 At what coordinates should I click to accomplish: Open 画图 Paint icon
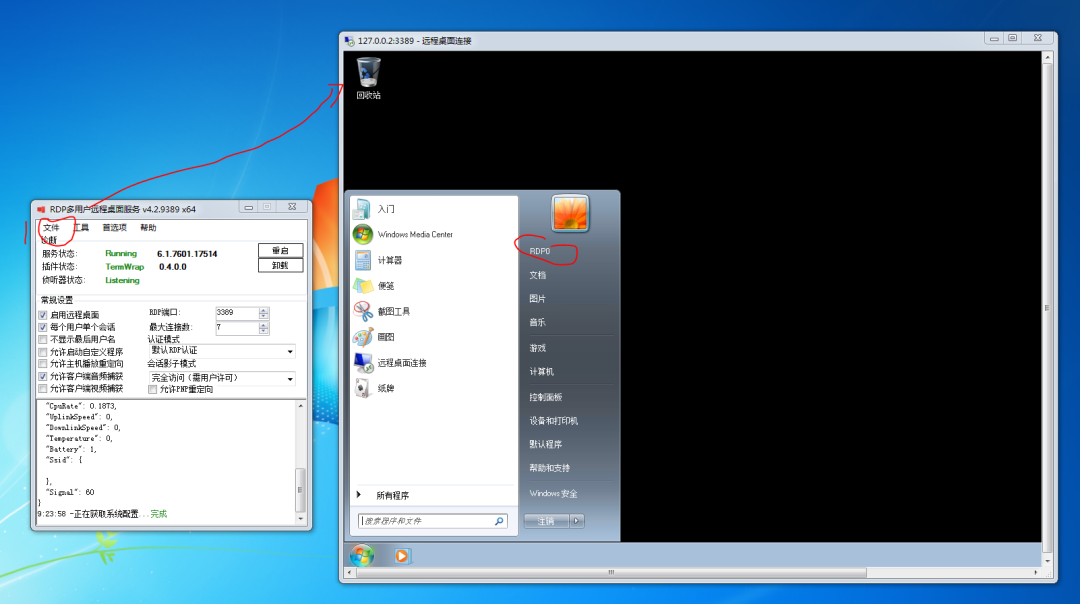point(362,337)
